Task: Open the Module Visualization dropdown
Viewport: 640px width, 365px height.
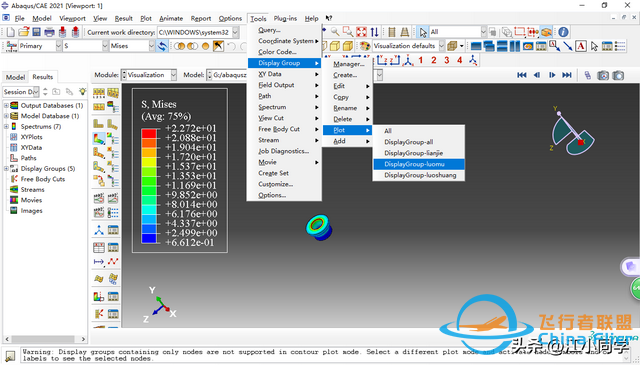Action: coord(149,75)
